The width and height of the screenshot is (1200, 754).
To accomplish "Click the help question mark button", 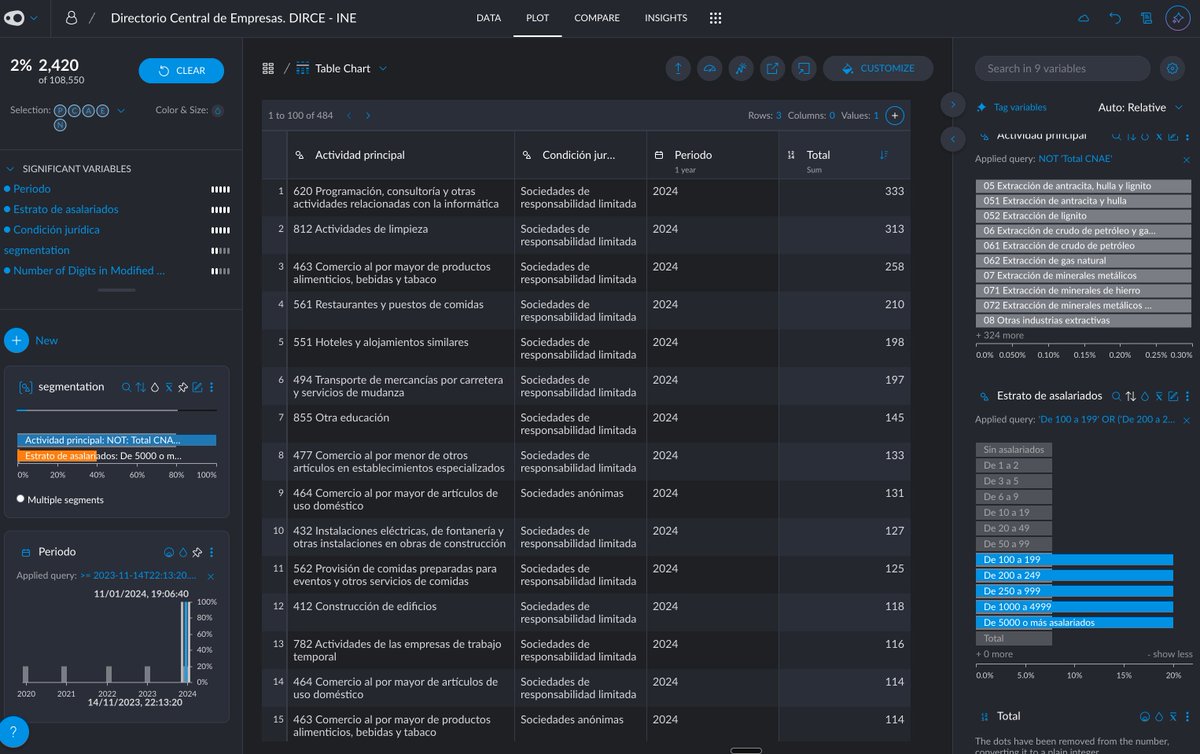I will point(13,732).
